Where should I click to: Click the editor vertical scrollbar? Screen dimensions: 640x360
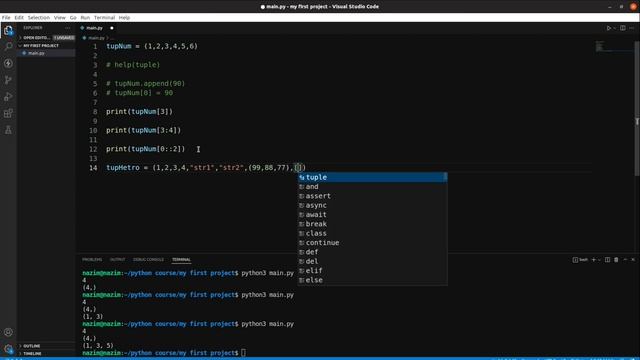(x=637, y=109)
